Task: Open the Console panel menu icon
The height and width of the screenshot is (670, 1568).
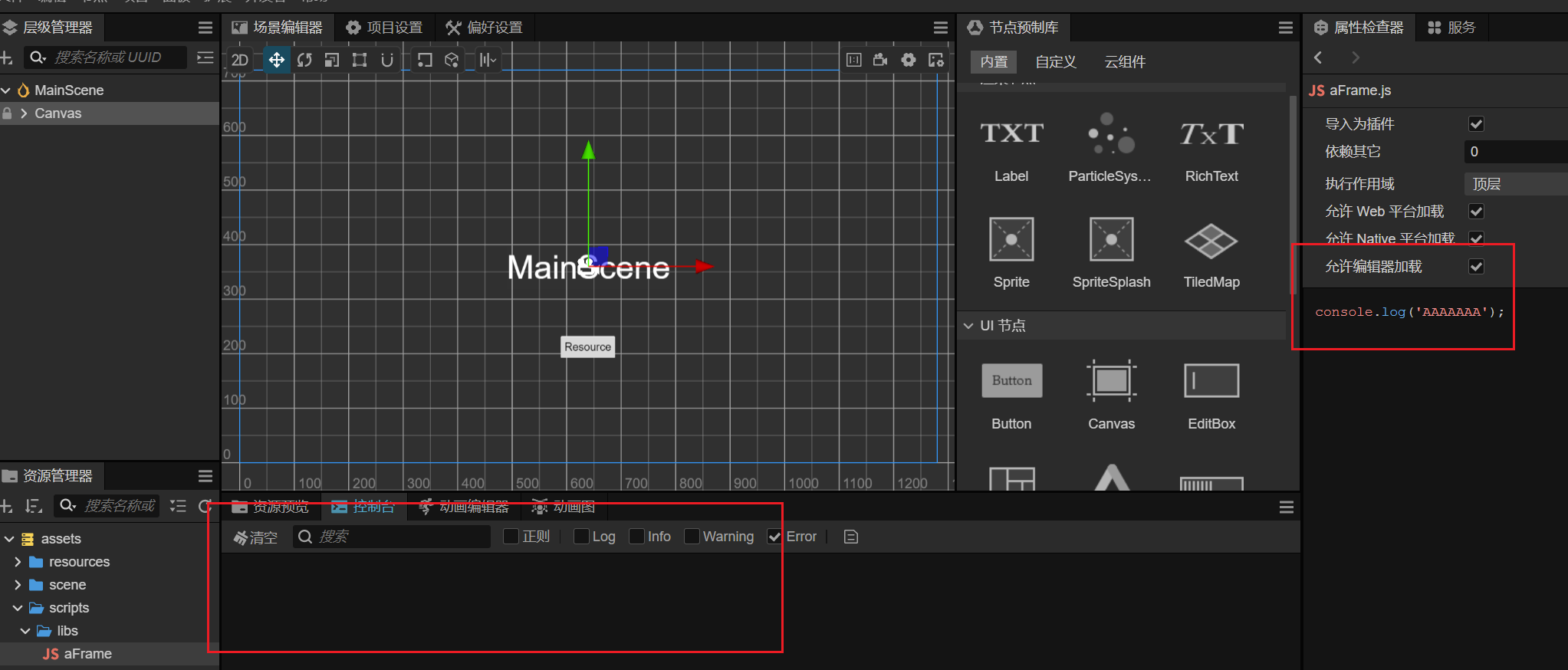Action: tap(1287, 507)
